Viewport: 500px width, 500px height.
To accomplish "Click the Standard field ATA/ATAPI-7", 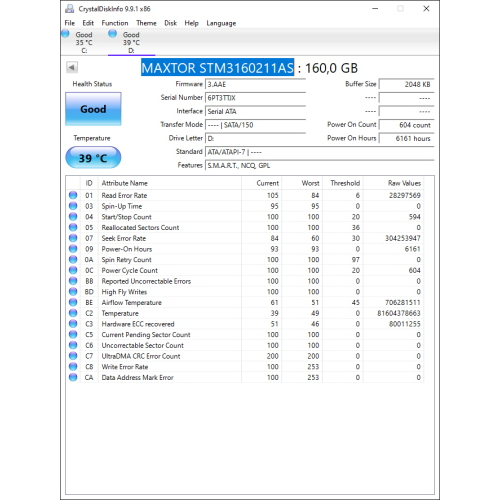I will [320, 152].
